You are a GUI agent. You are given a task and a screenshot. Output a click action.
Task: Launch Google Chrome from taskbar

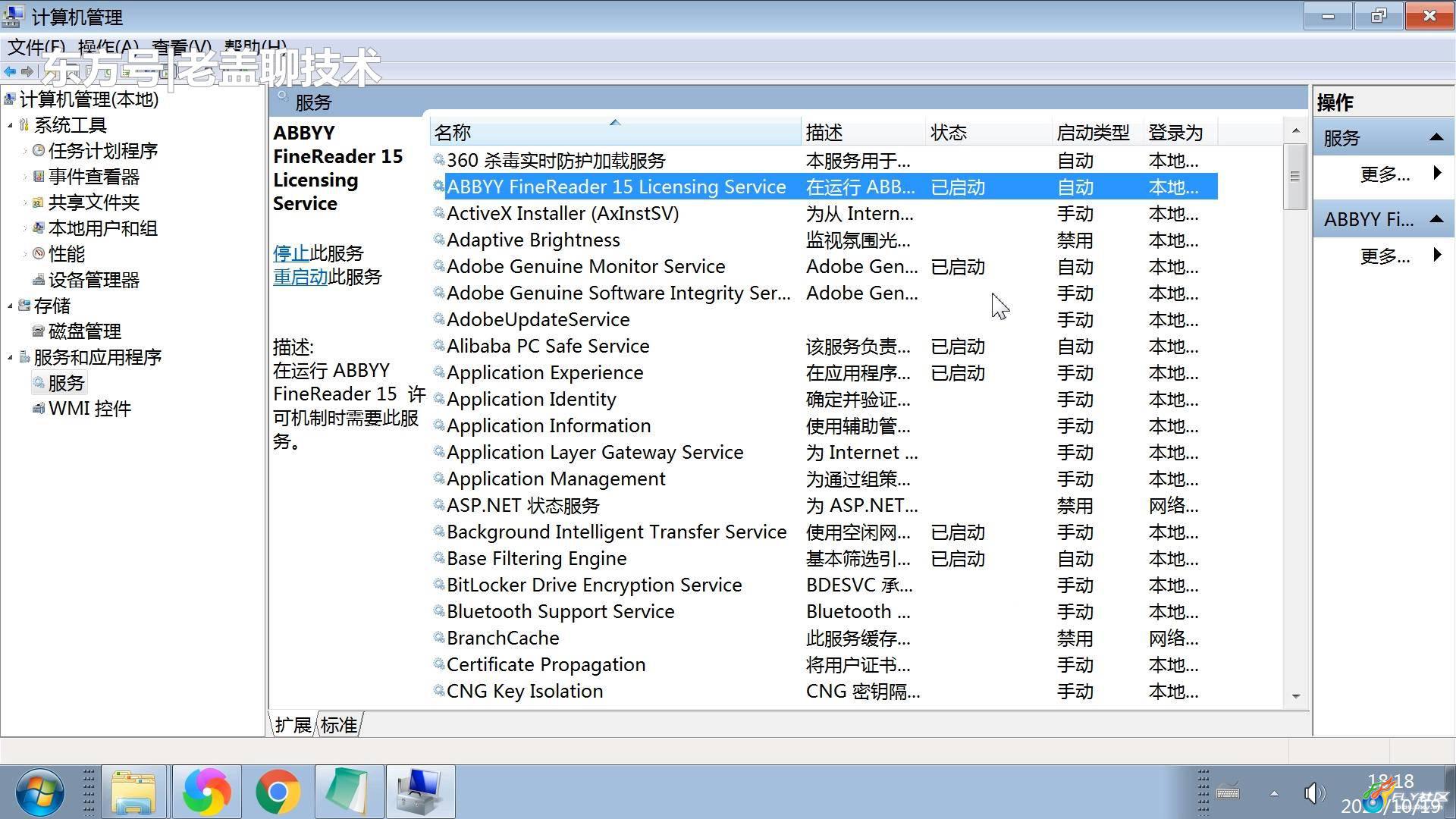click(278, 792)
